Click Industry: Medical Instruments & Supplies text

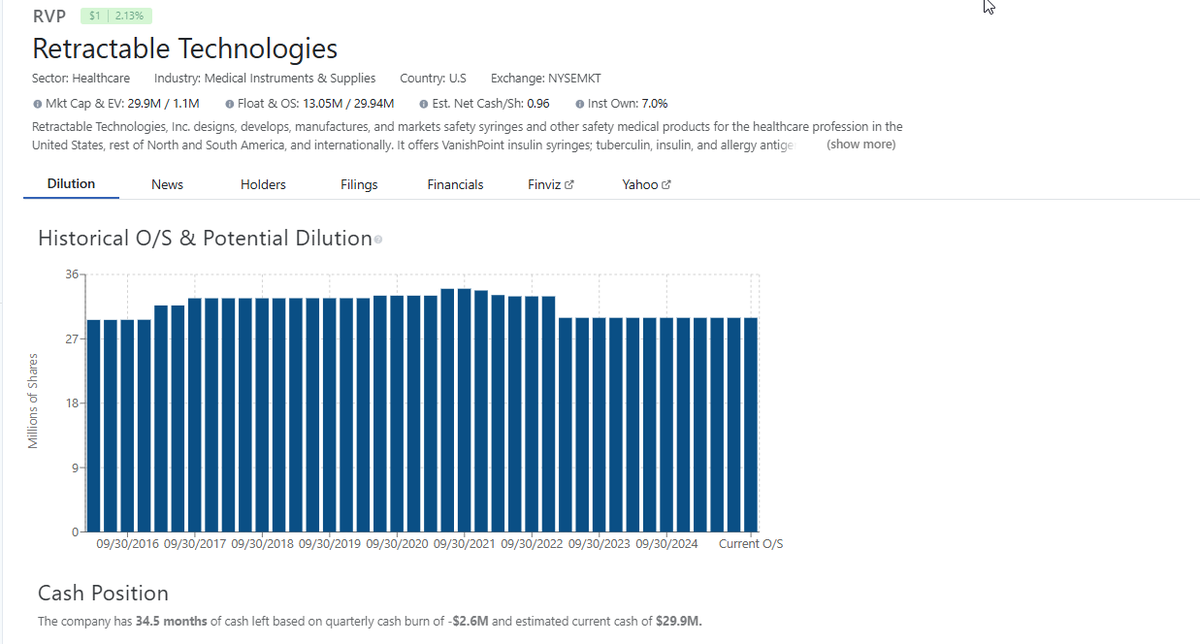[x=265, y=78]
